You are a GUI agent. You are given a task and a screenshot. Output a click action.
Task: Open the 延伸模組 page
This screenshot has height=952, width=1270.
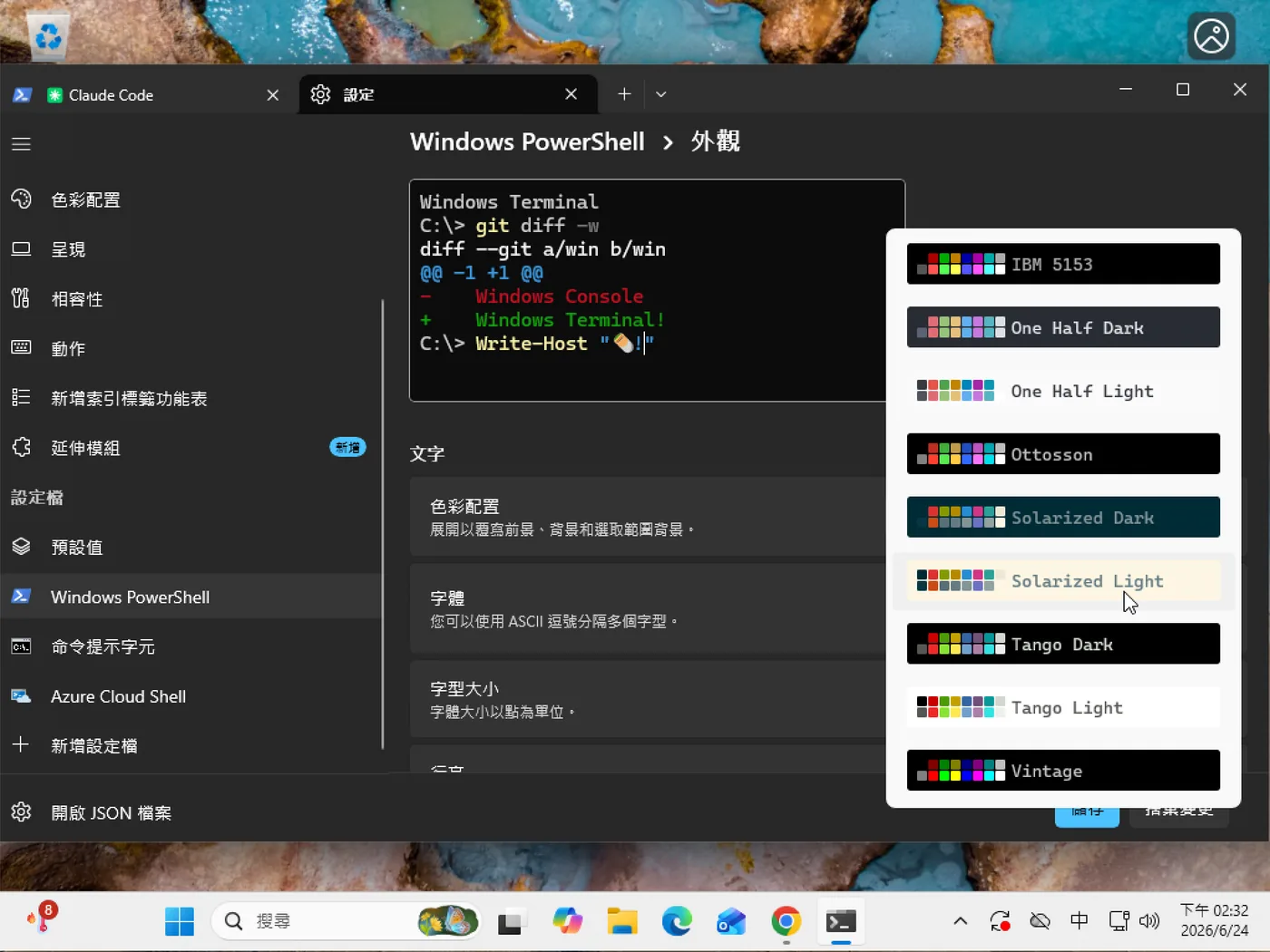click(191, 448)
